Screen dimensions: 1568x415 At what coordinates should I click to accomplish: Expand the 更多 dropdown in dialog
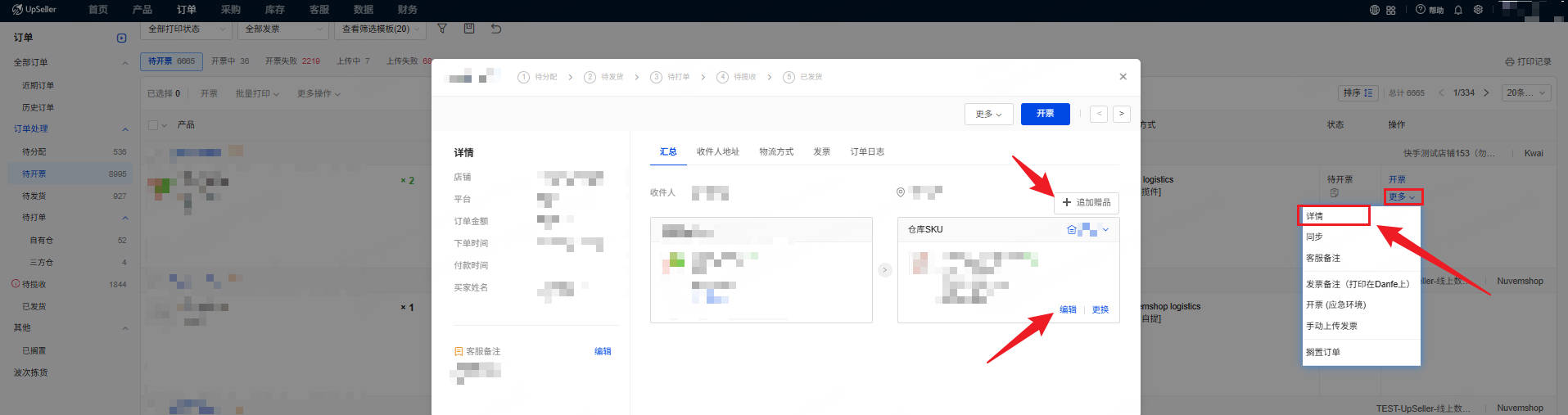pyautogui.click(x=988, y=114)
